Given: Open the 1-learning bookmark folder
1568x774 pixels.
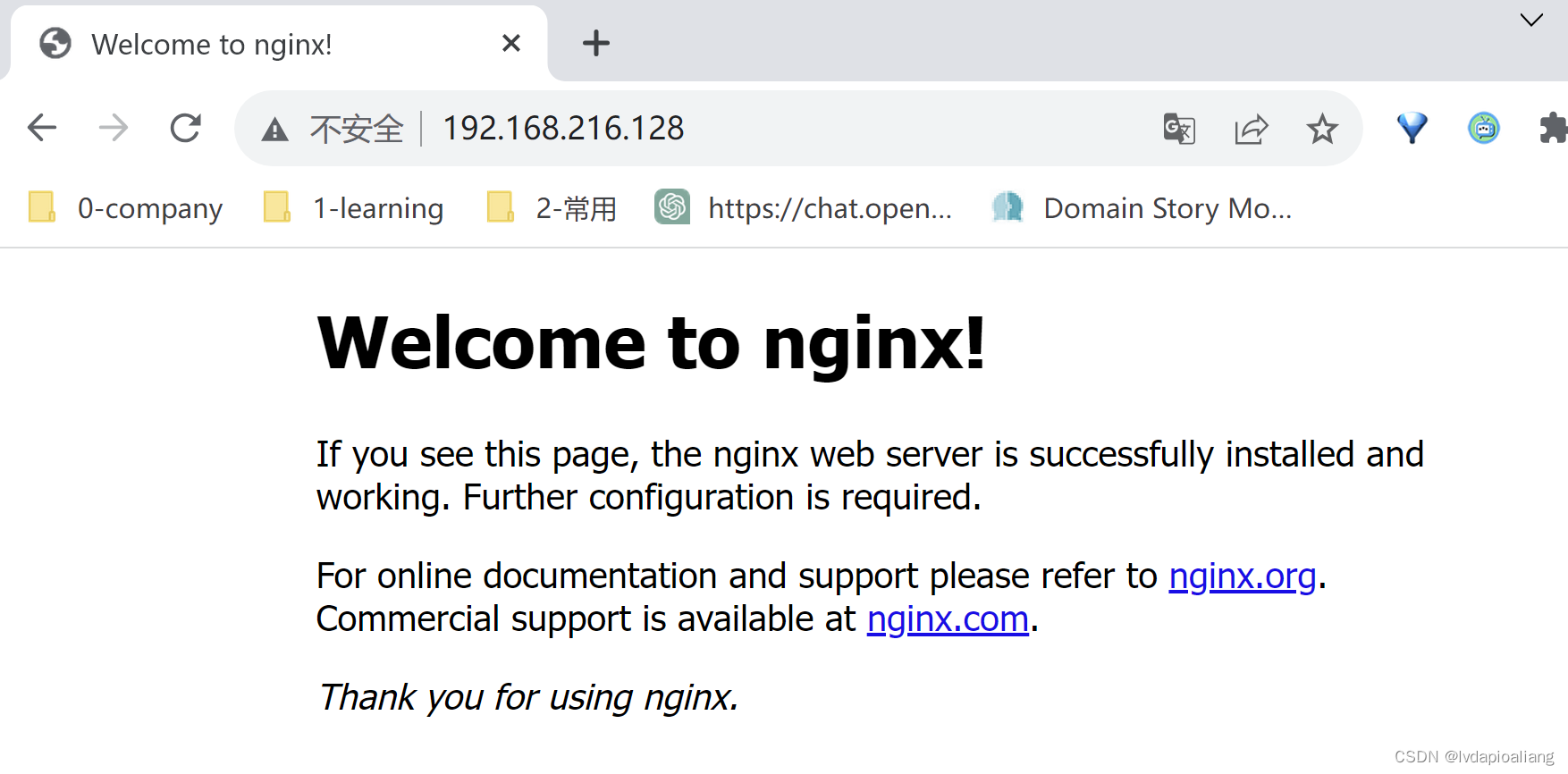Looking at the screenshot, I should tap(353, 207).
